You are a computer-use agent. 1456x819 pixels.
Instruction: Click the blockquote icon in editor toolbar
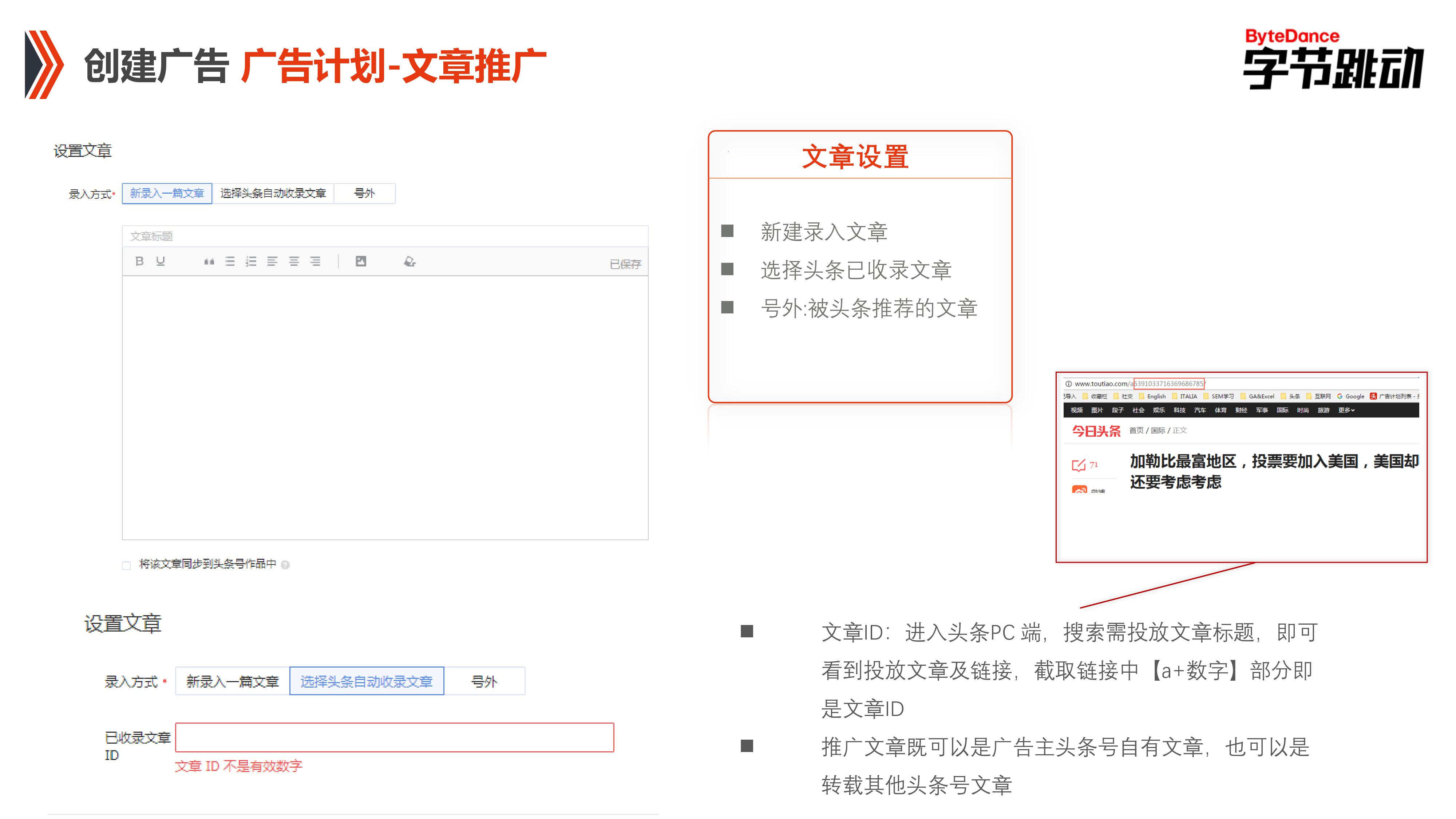tap(209, 262)
